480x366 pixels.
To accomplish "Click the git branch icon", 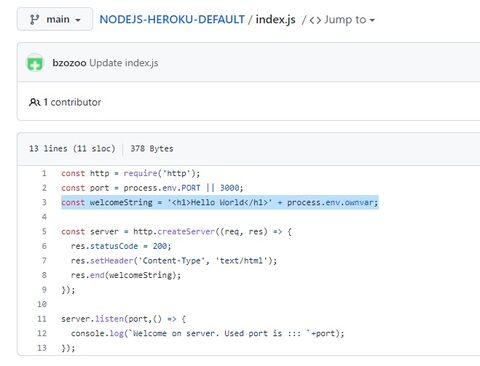I will 34,19.
